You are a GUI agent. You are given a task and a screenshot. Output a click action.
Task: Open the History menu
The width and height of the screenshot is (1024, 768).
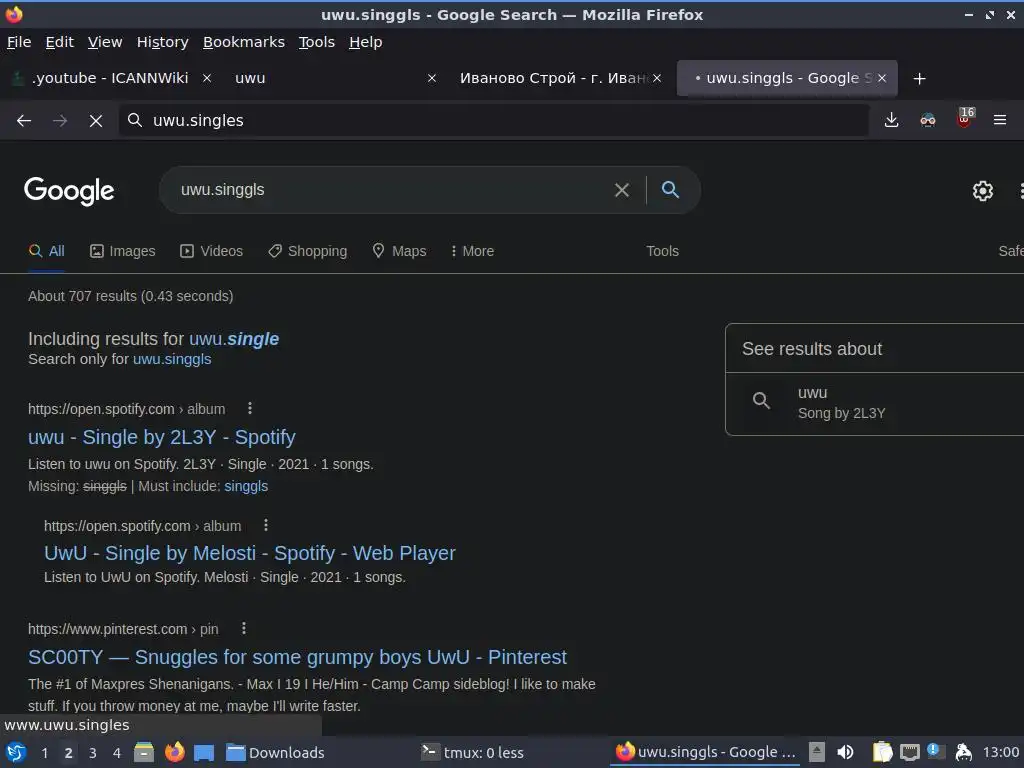pyautogui.click(x=163, y=42)
